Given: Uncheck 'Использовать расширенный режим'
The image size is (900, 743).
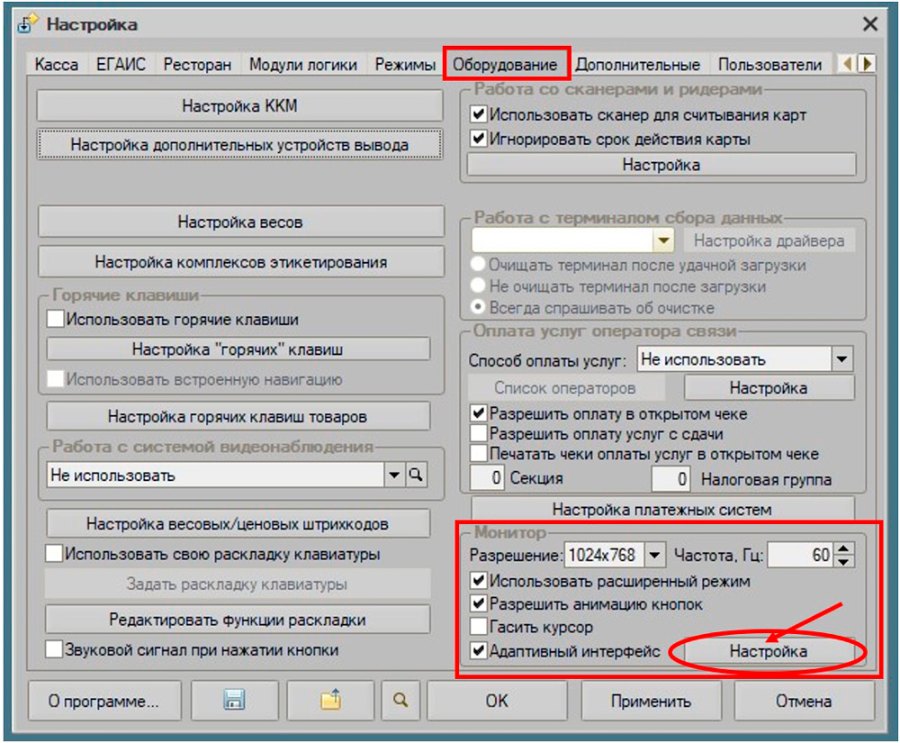Looking at the screenshot, I should click(479, 581).
